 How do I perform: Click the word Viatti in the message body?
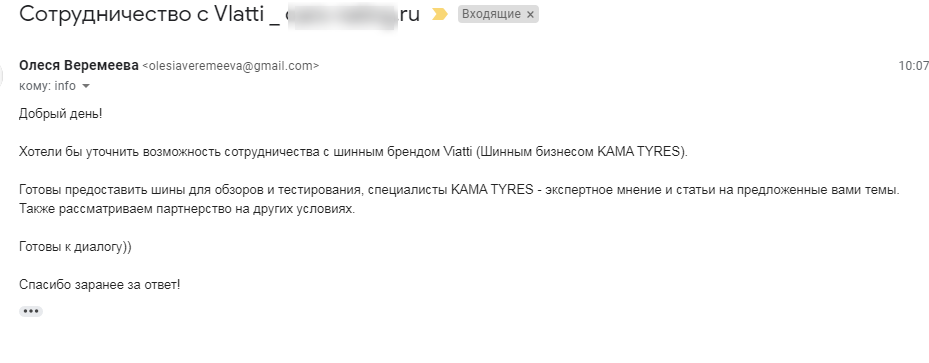pyautogui.click(x=457, y=152)
